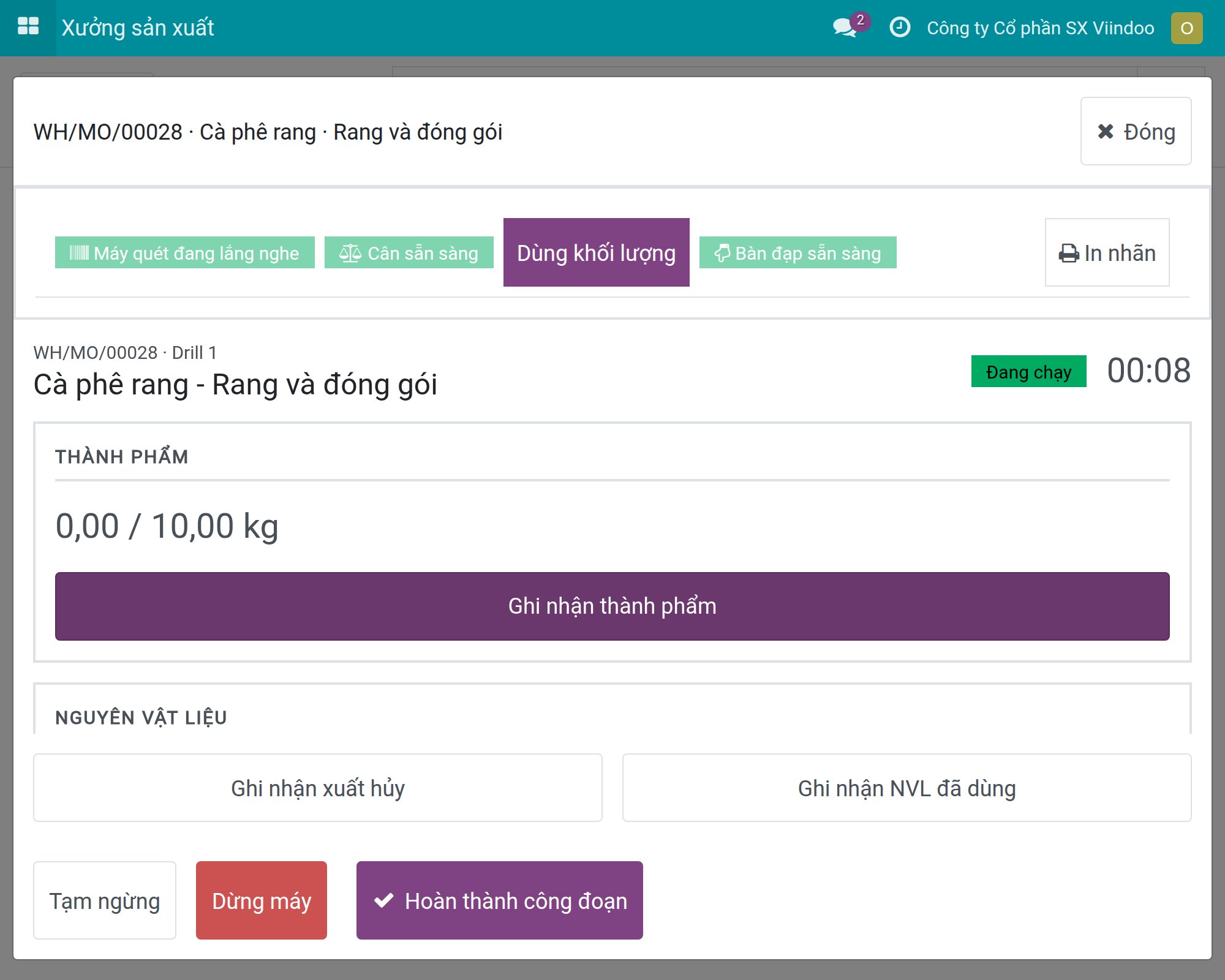Click the 'Cân sẵn sàng' scale status badge
This screenshot has width=1225, height=980.
point(409,252)
